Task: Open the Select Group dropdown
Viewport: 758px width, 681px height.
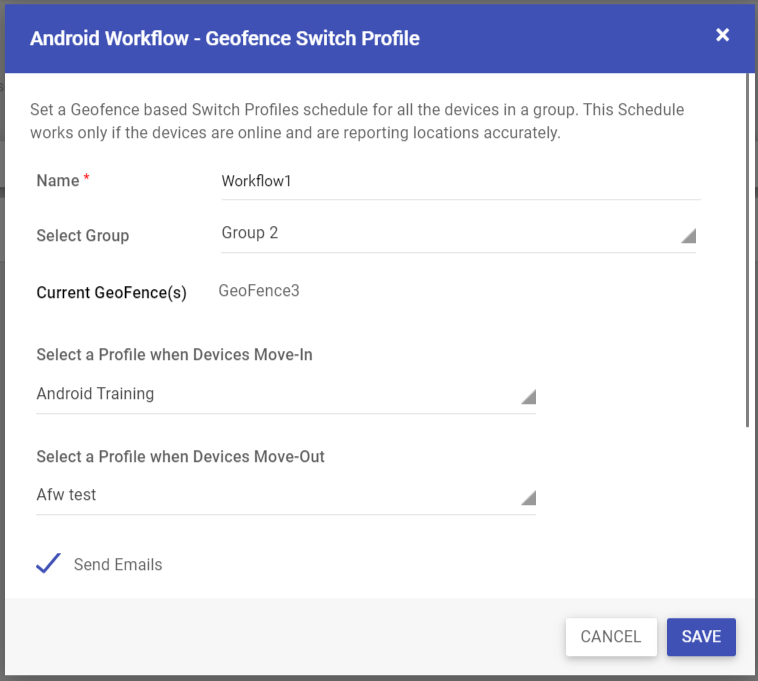Action: pos(458,234)
